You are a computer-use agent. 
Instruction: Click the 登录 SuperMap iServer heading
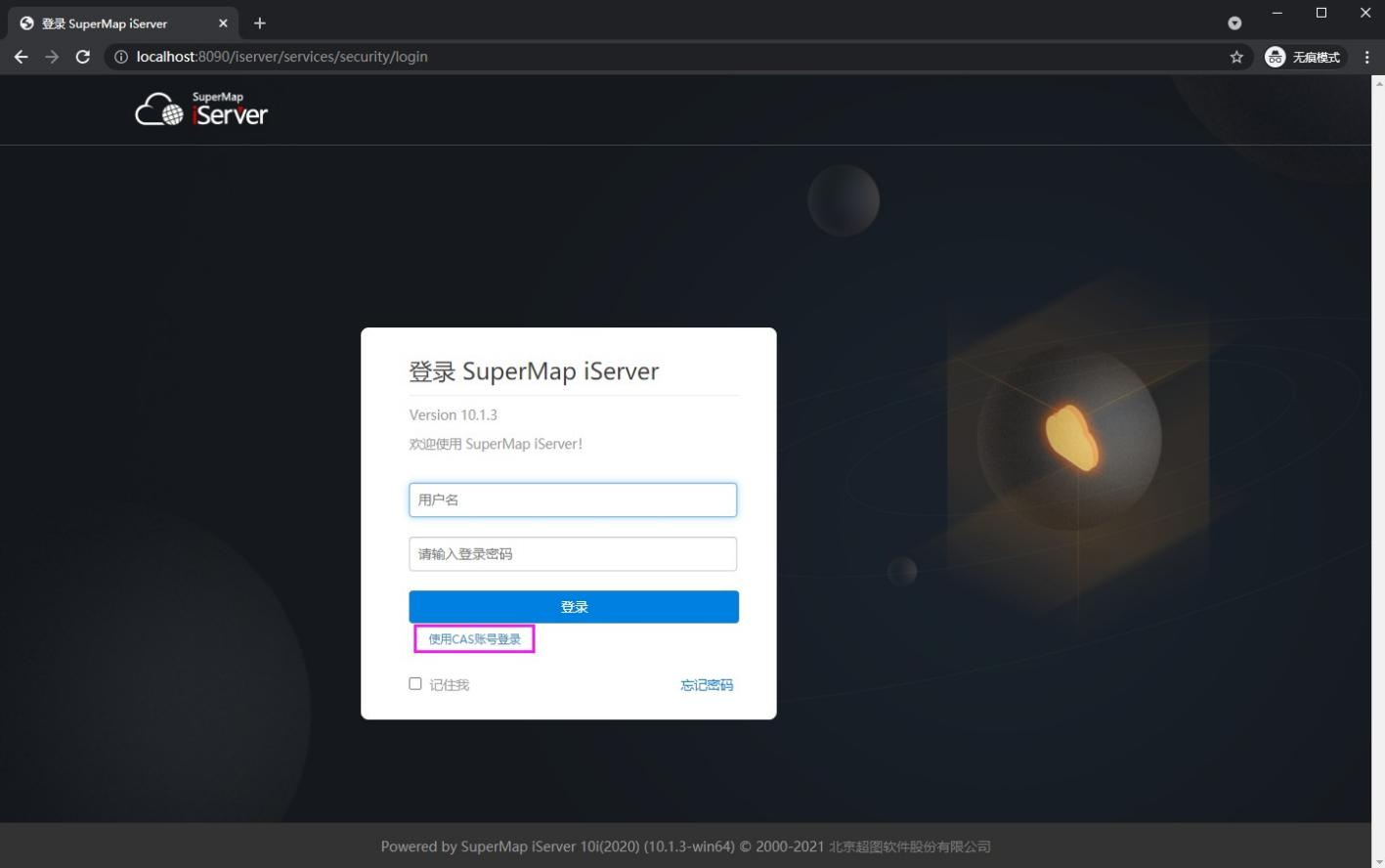(x=534, y=371)
